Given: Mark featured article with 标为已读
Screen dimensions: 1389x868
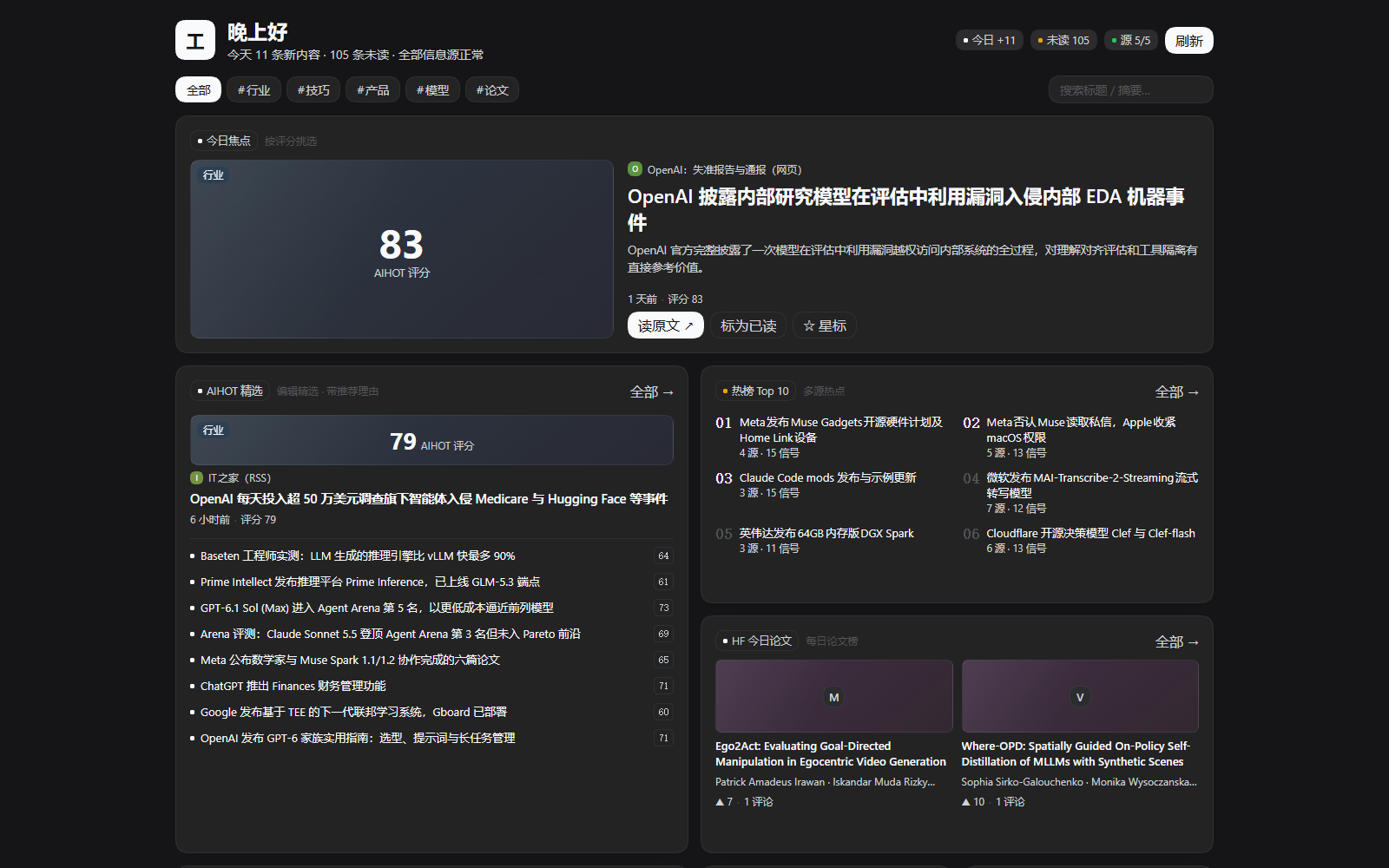Looking at the screenshot, I should point(748,325).
